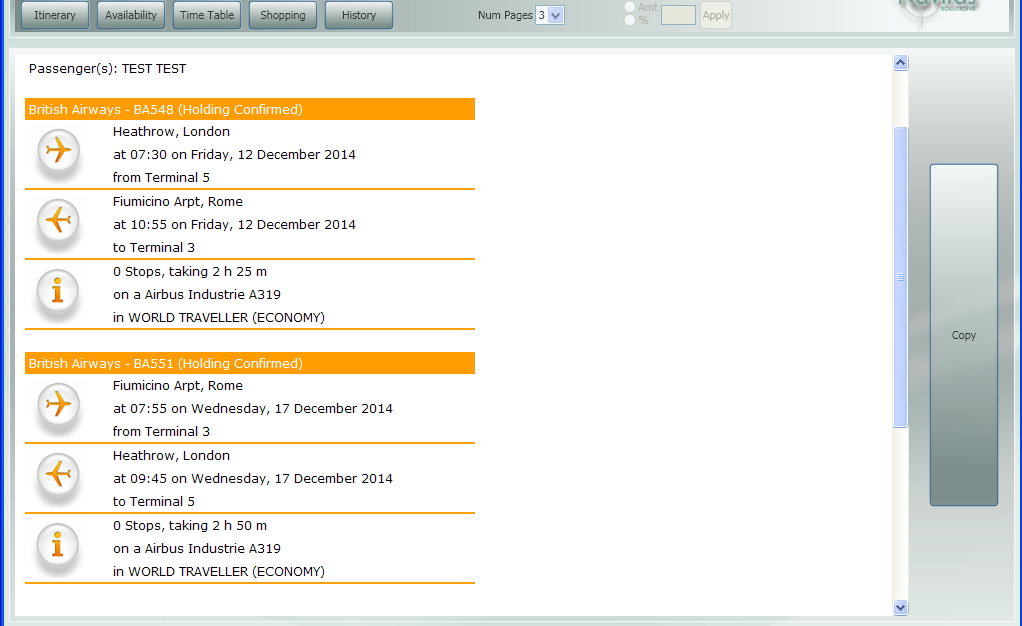The width and height of the screenshot is (1022, 626).
Task: Click BA551 'Heathrow, London' arrival text
Action: (171, 455)
